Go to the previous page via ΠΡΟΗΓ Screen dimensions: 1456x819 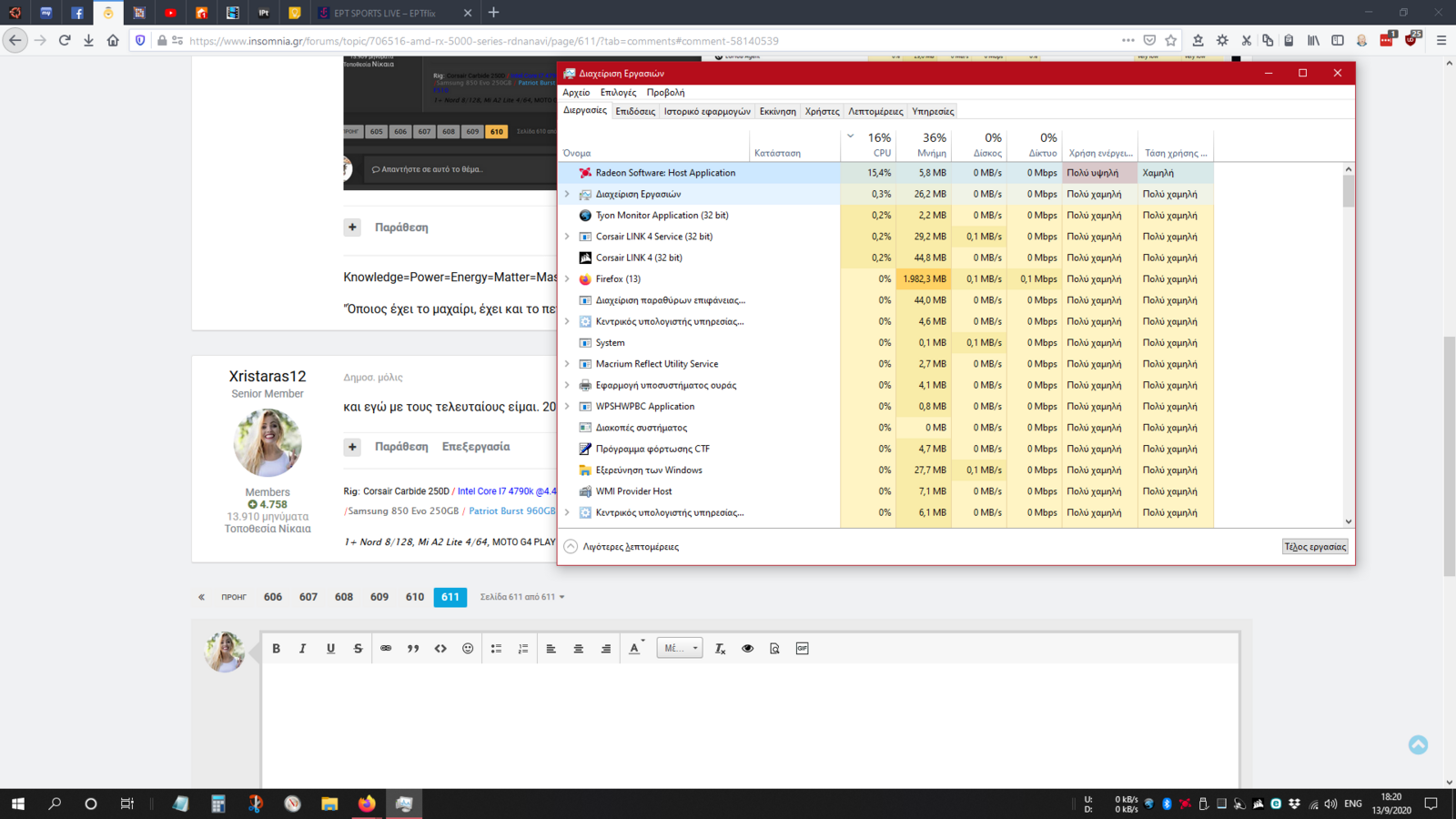[x=234, y=597]
